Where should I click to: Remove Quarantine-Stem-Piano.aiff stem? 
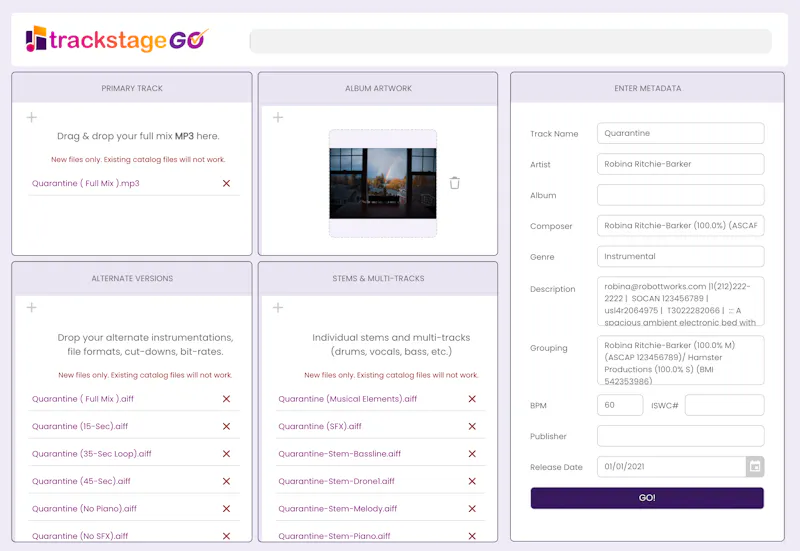[x=472, y=536]
